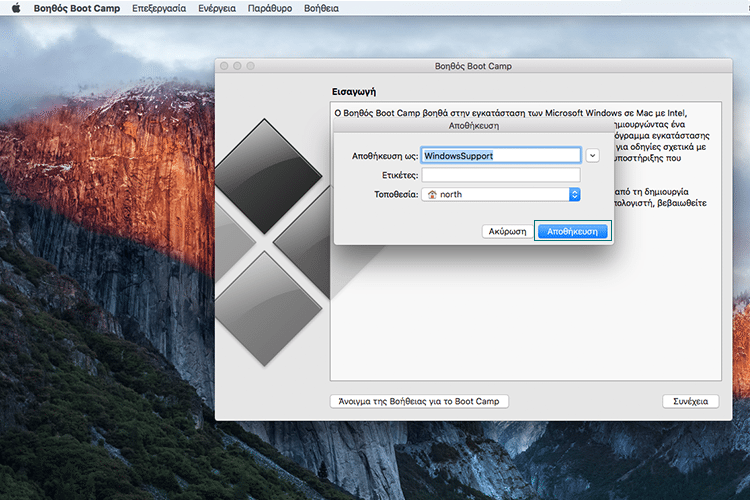Click the home folder icon next to north

(x=432, y=194)
